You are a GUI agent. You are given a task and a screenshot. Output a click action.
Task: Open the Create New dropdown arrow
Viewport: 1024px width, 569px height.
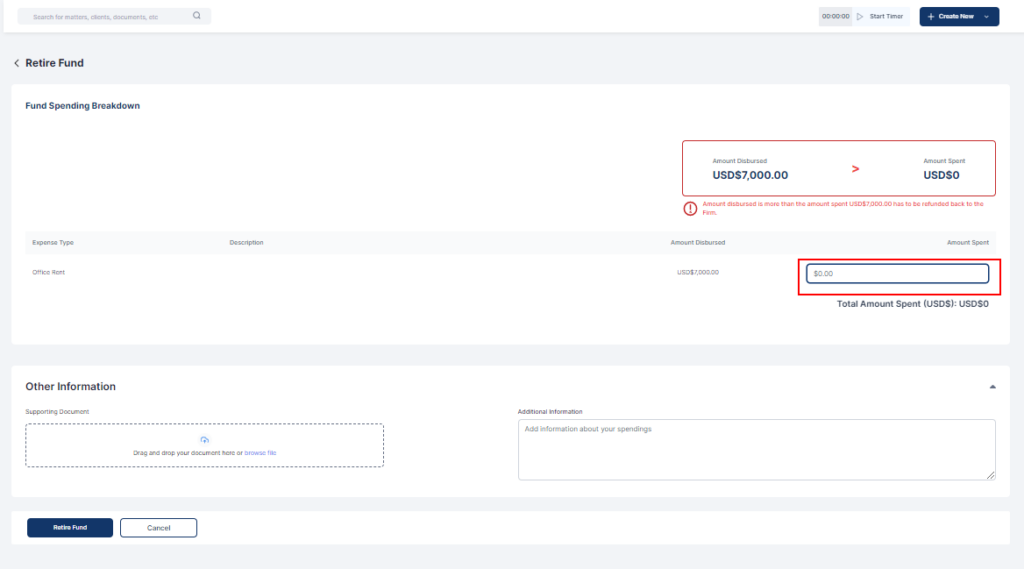click(x=986, y=17)
